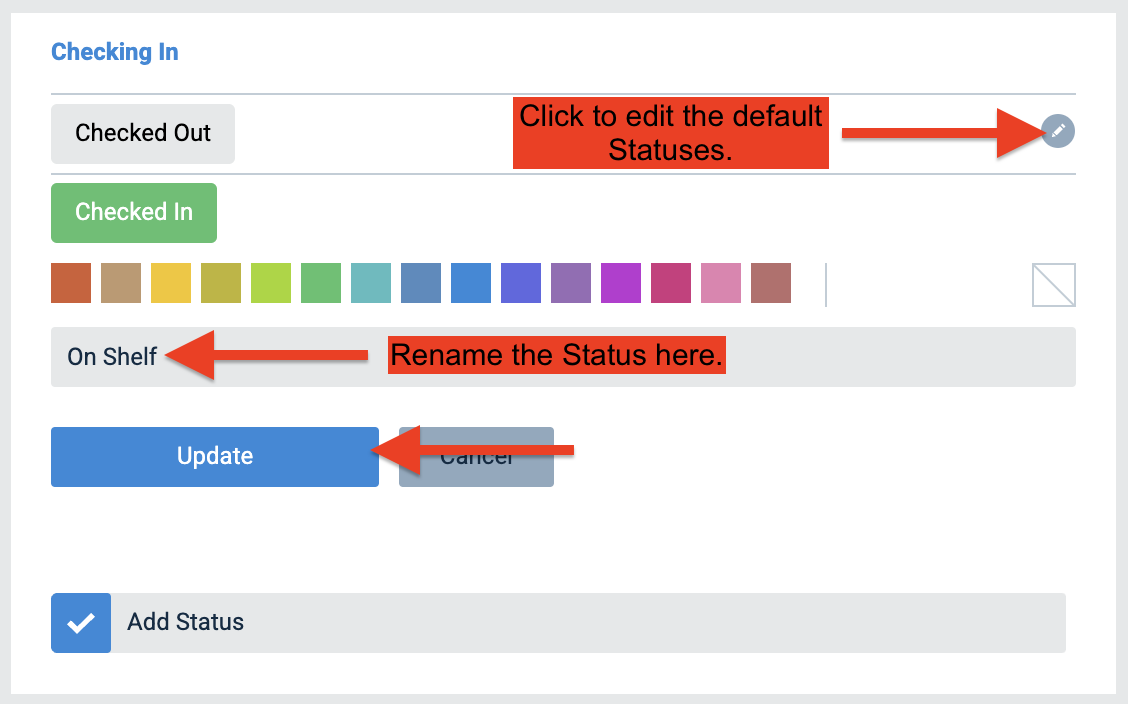Select the green Checked In status
This screenshot has width=1128, height=704.
tap(134, 213)
